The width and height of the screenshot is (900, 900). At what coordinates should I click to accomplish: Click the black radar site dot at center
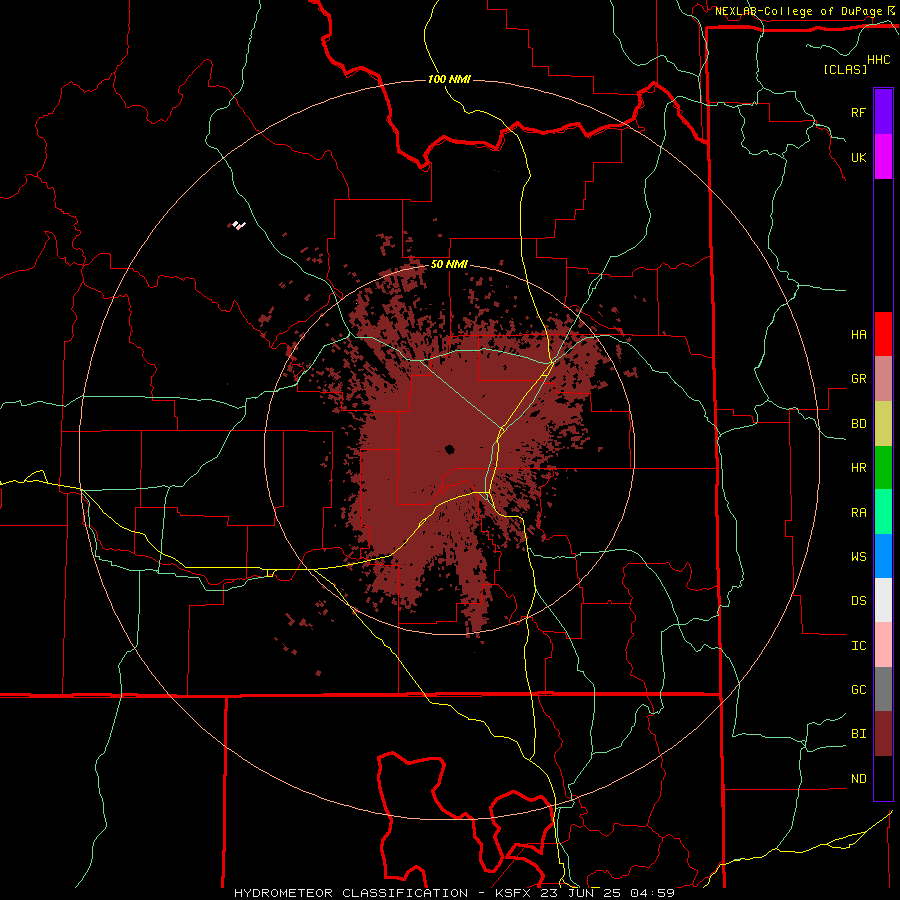pyautogui.click(x=449, y=449)
